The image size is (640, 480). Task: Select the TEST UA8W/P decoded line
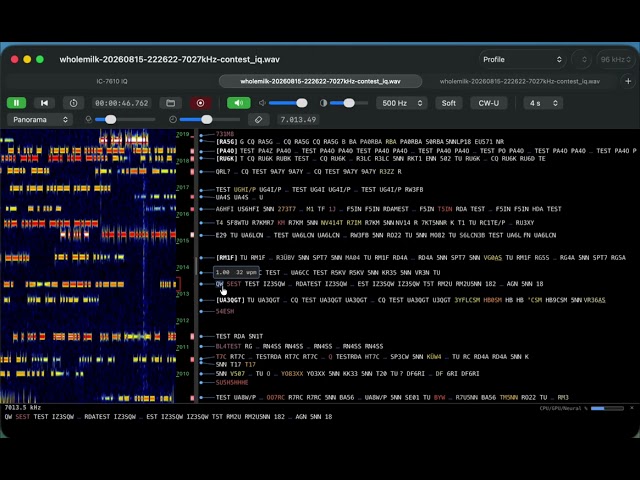392,397
